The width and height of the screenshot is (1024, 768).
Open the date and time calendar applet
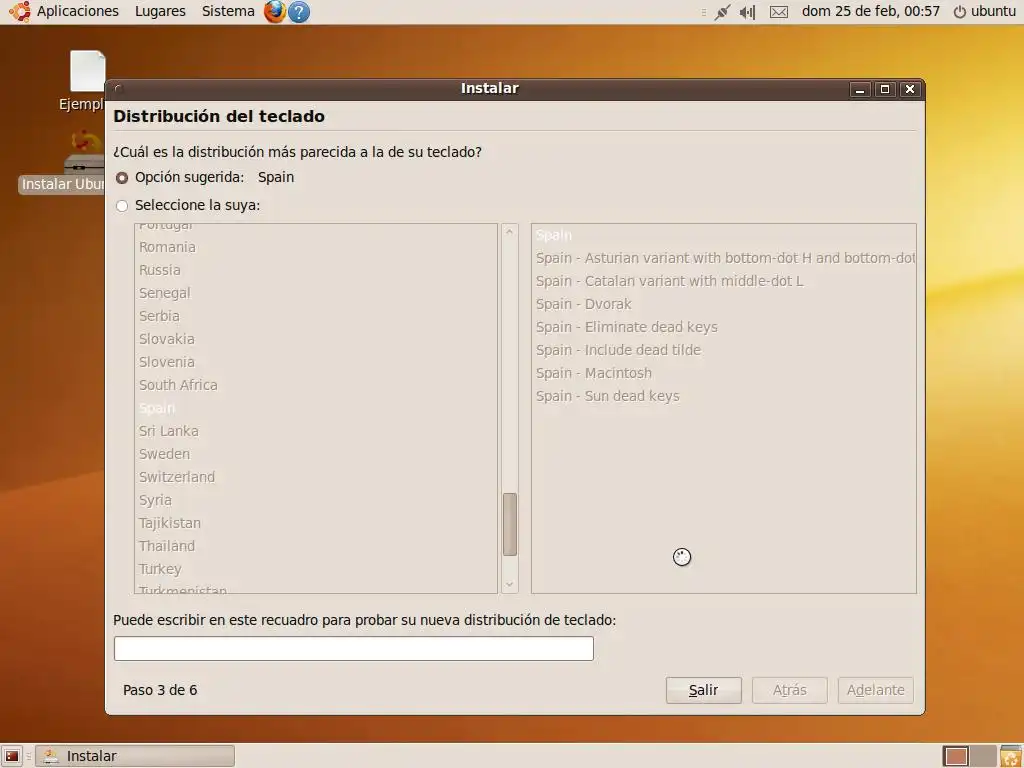click(871, 11)
